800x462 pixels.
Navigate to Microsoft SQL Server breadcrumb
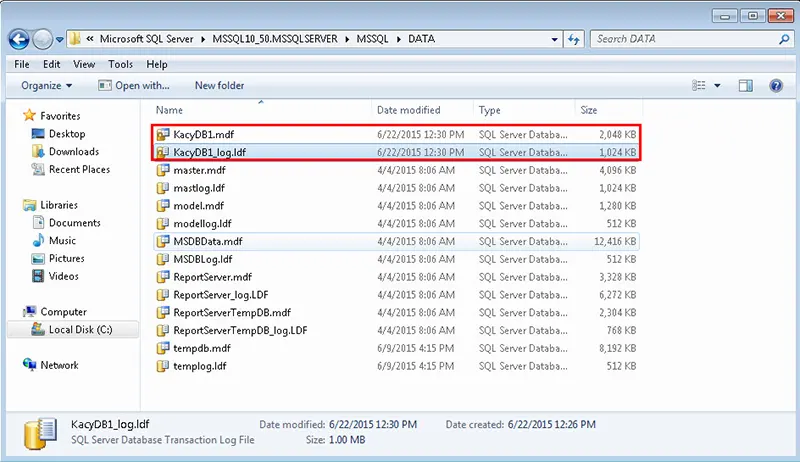(x=146, y=39)
